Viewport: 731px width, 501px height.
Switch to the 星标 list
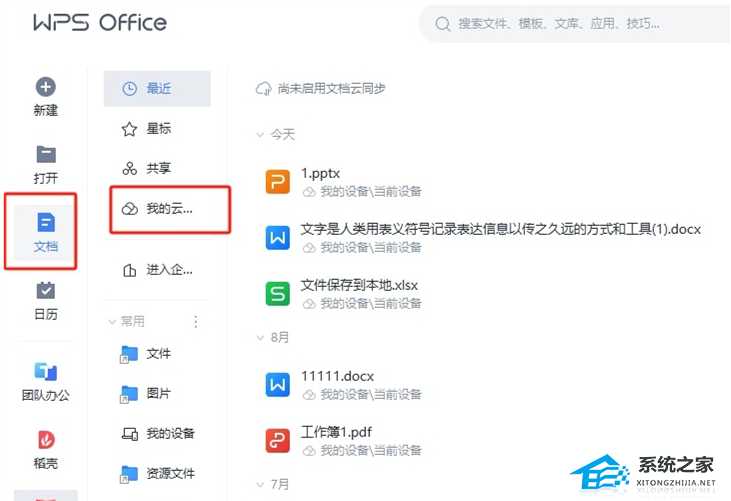pos(157,129)
